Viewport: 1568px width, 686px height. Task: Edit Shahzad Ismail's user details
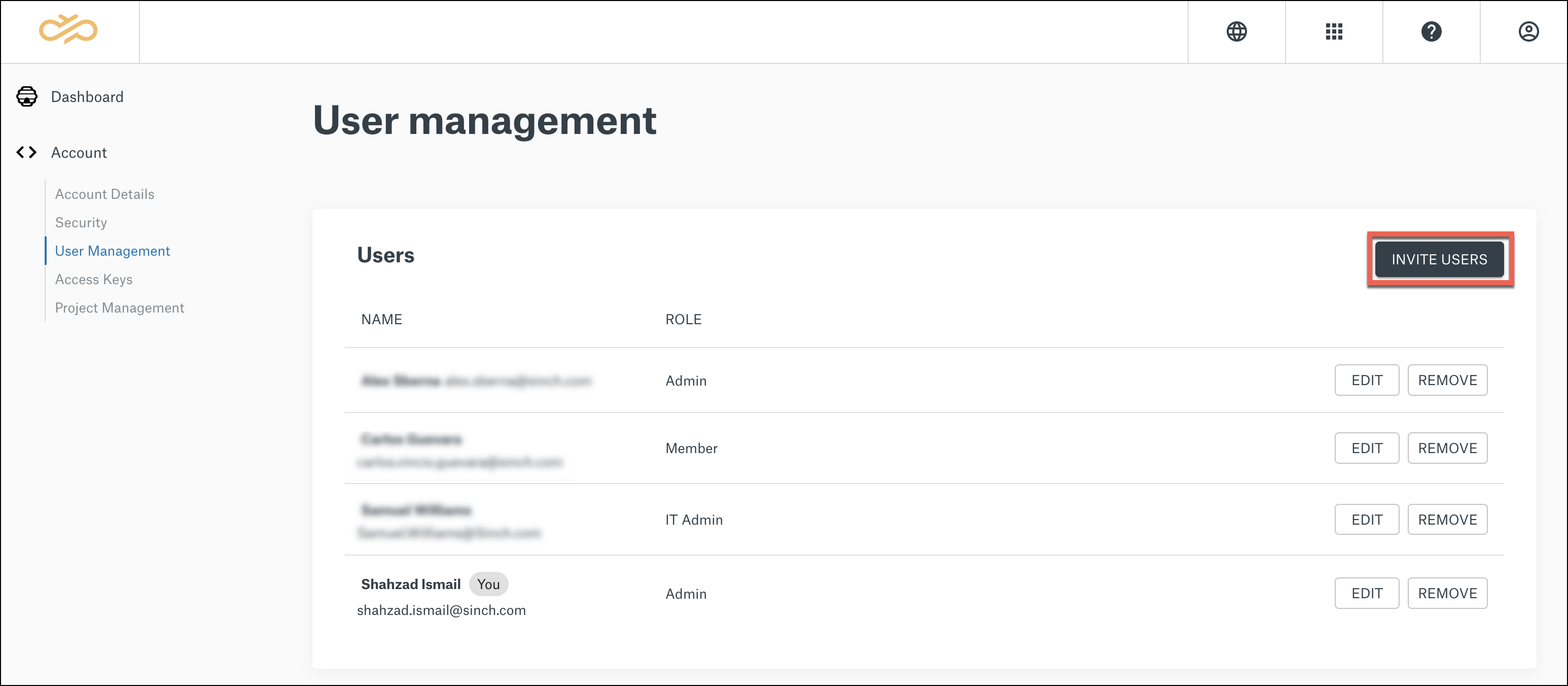(1367, 593)
